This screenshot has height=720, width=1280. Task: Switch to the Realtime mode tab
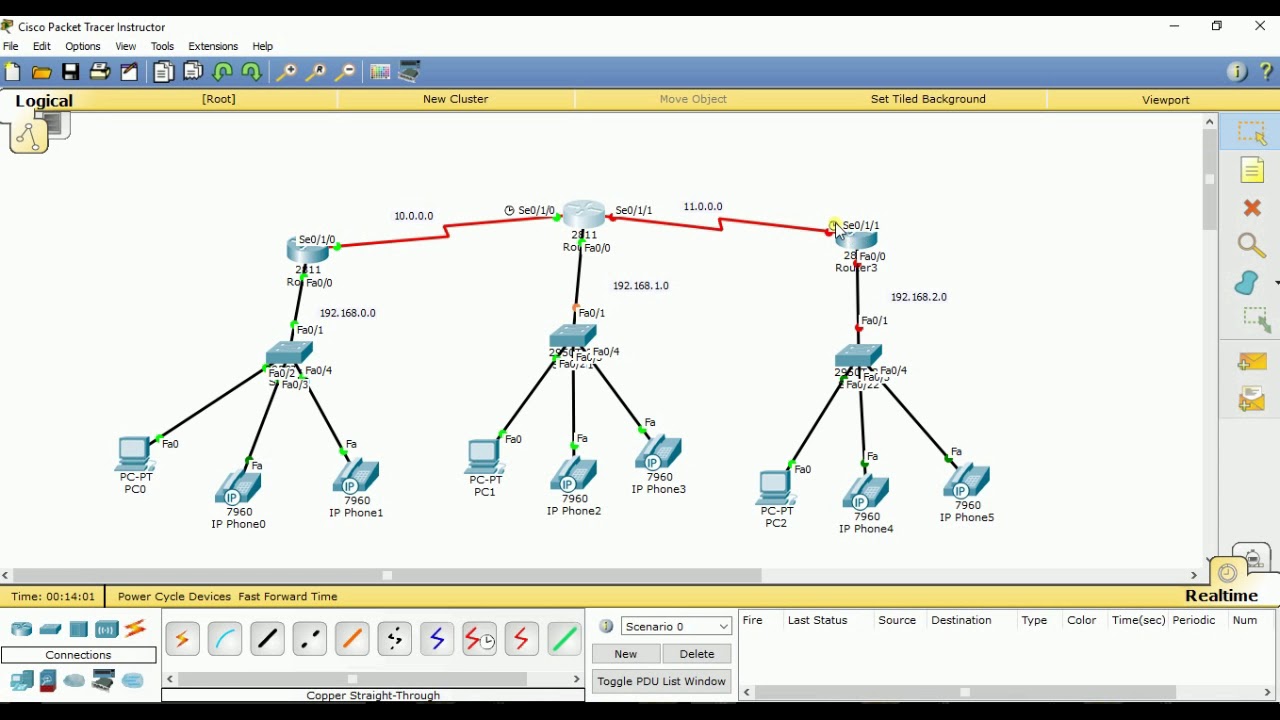pos(1221,596)
